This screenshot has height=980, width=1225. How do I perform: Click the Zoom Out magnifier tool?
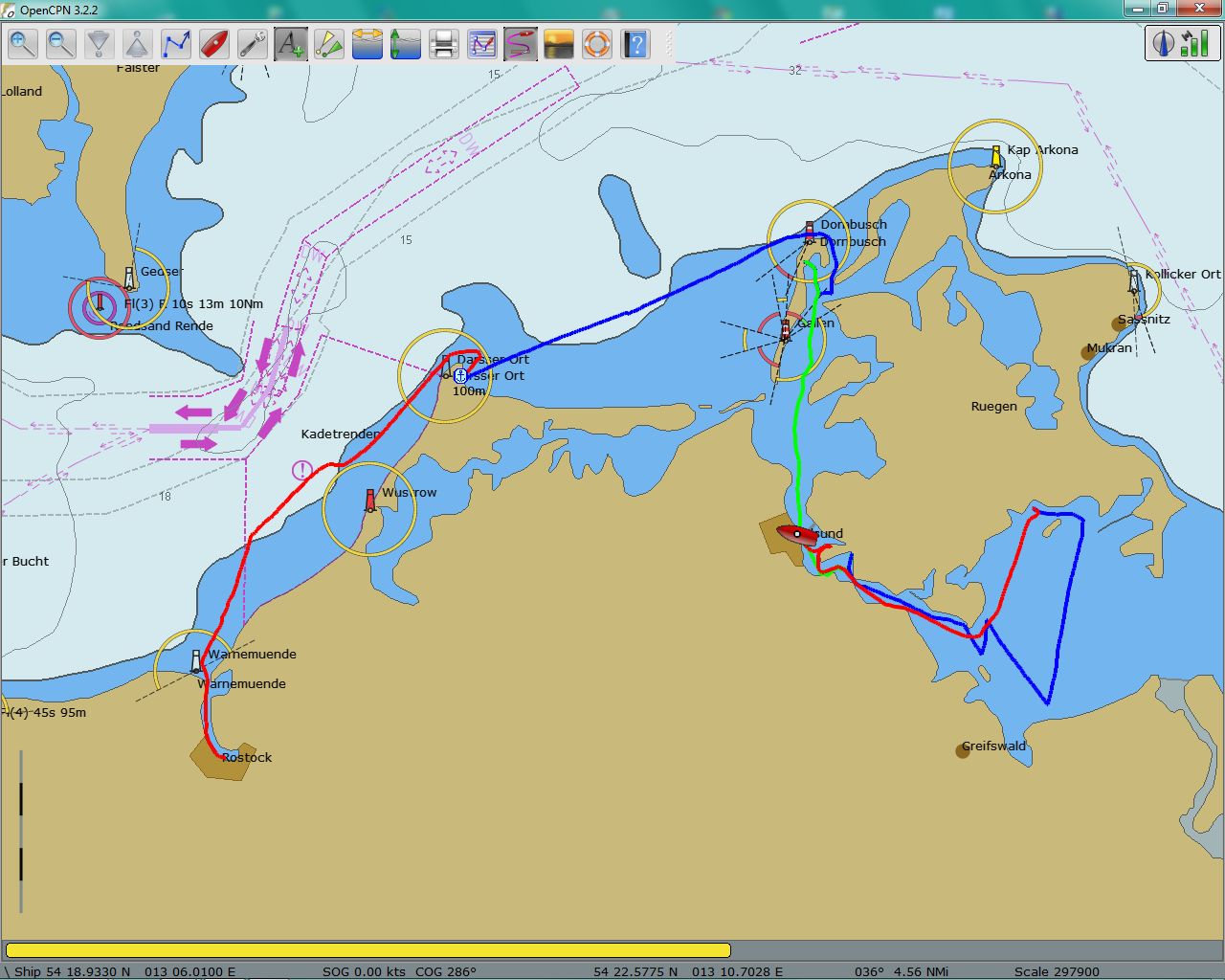tap(61, 44)
